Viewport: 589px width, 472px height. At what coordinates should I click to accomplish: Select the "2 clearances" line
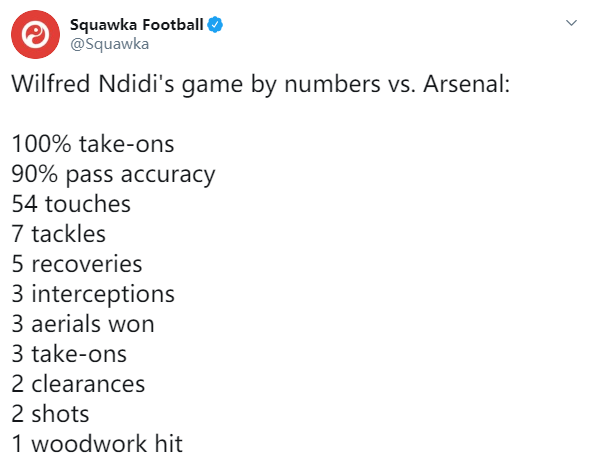coord(78,384)
